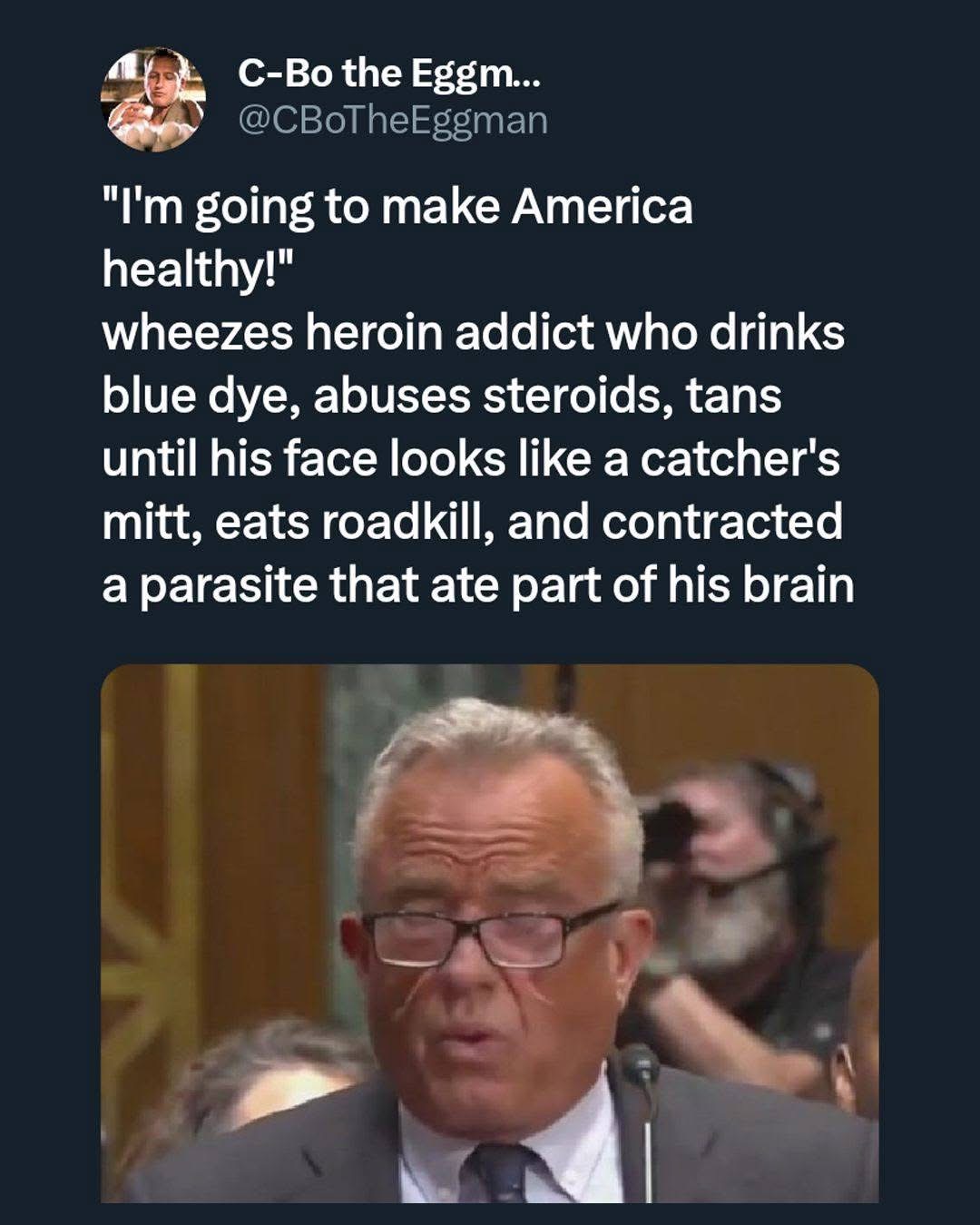
Task: Open the attached hearing photo in the tweet
Action: tap(489, 934)
